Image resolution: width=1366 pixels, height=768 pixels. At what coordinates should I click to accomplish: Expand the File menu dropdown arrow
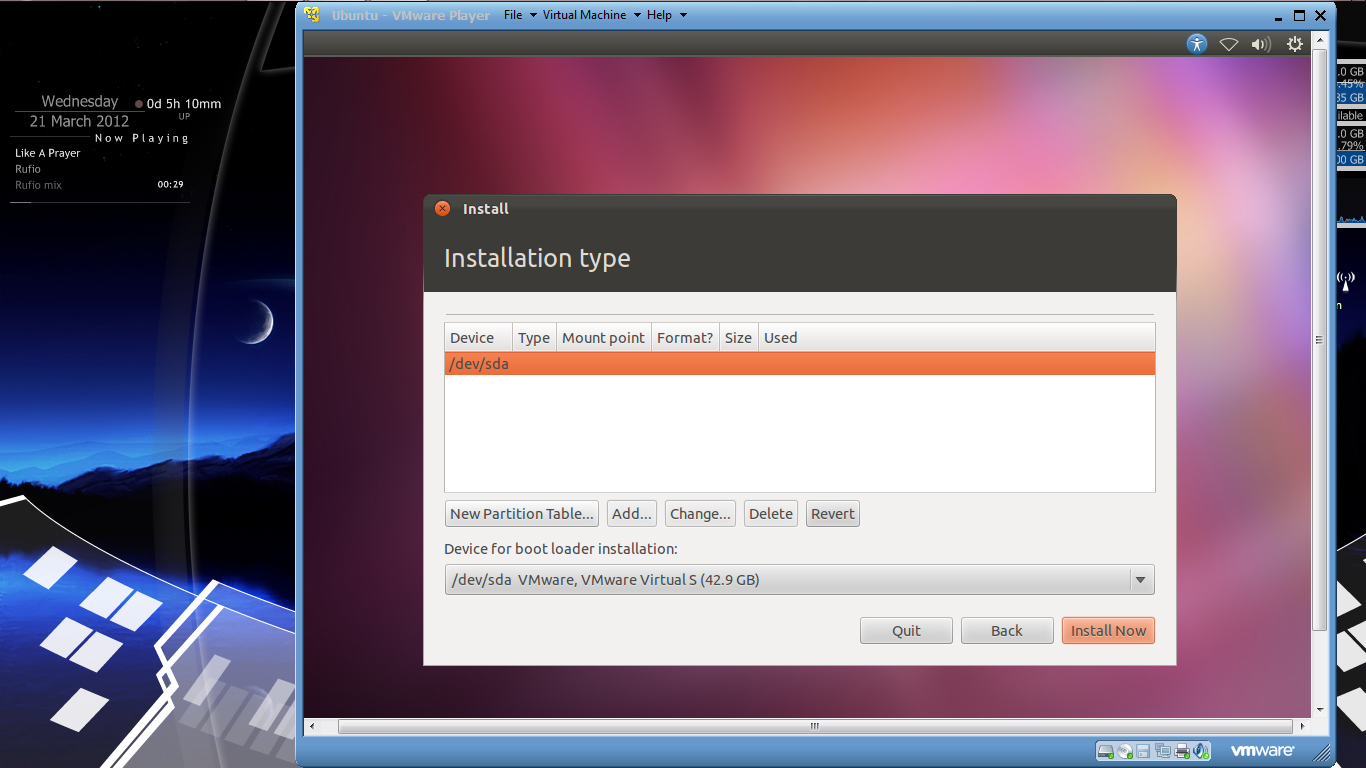[533, 15]
